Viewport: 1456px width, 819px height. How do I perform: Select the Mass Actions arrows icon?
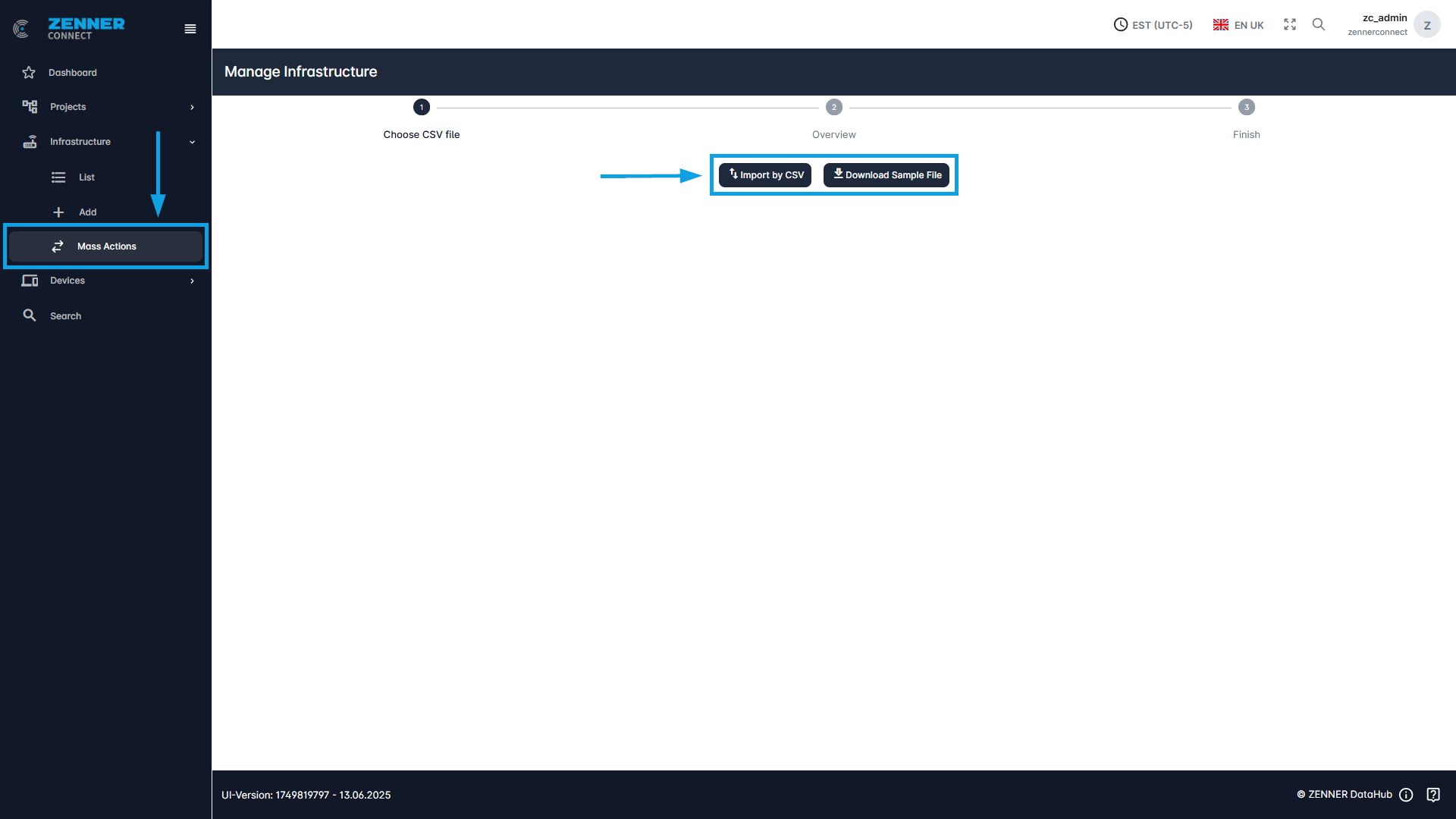point(58,246)
